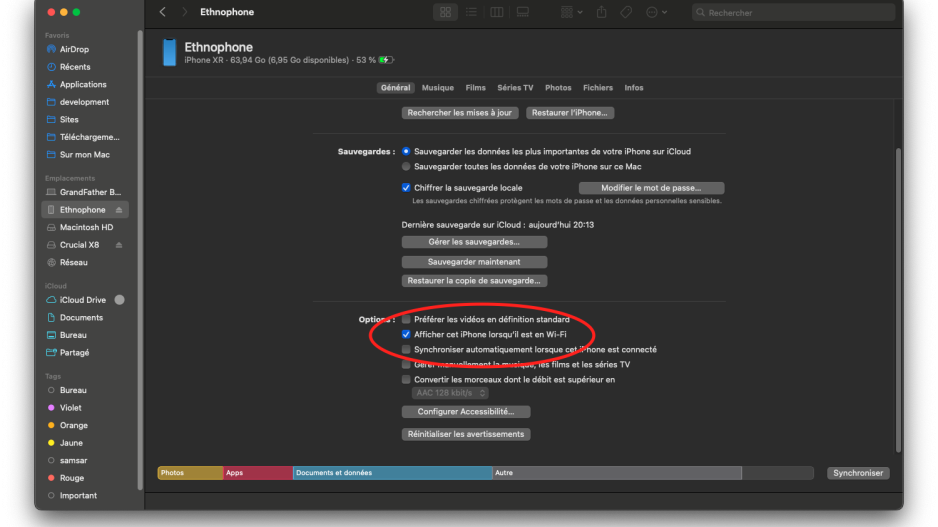938x527 pixels.
Task: Click Configurer Accessibilité button
Action: [x=465, y=412]
